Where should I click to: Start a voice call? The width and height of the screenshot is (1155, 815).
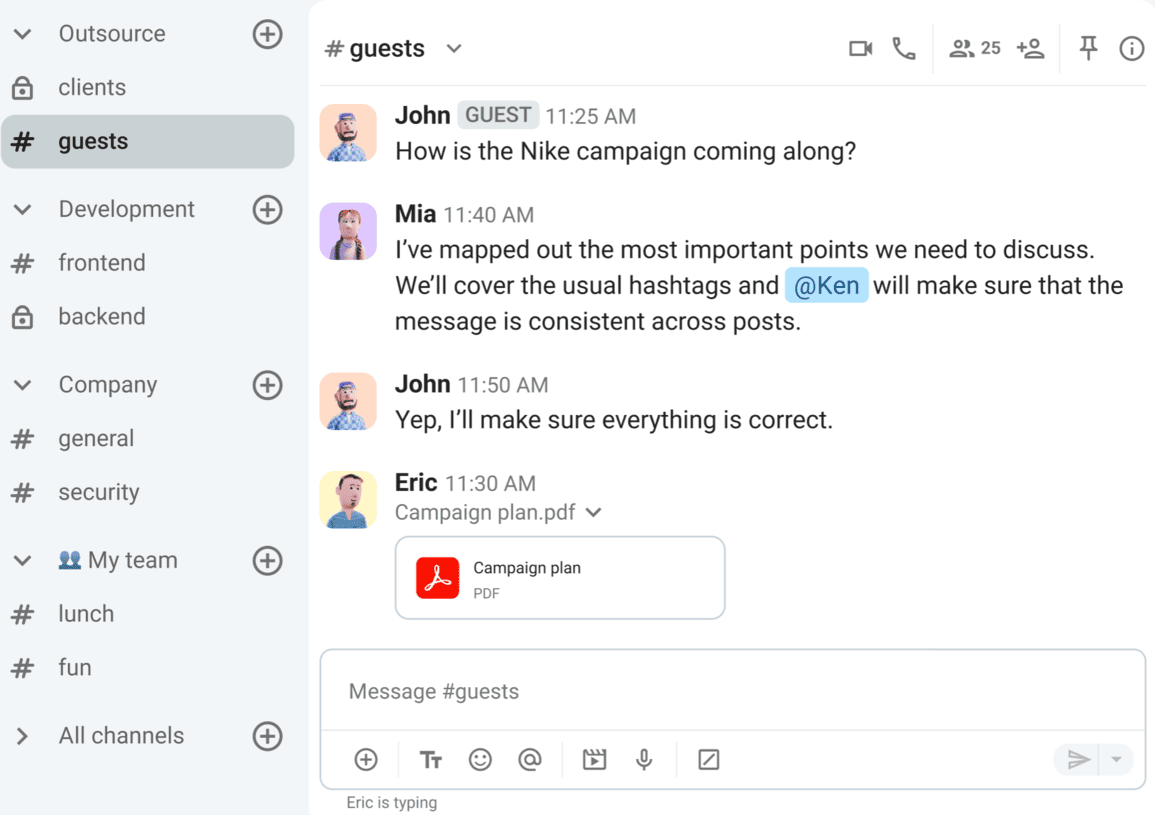click(904, 47)
